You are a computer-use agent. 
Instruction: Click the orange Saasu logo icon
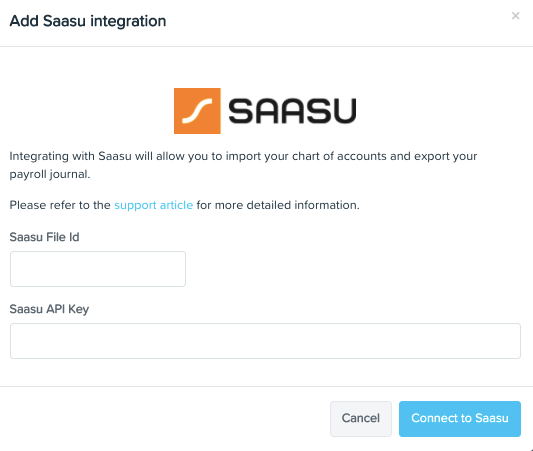[197, 111]
